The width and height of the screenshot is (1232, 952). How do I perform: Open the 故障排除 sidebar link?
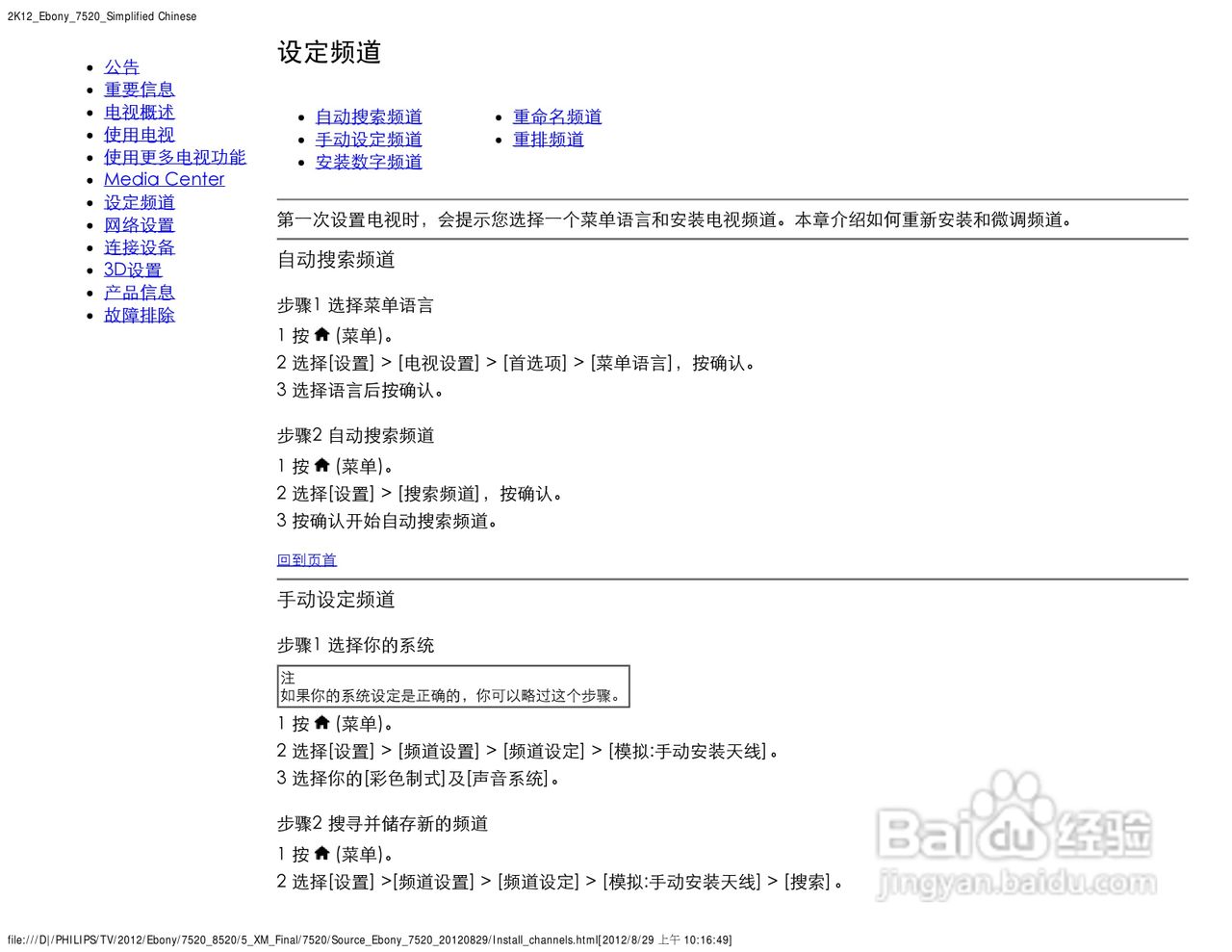(x=140, y=315)
